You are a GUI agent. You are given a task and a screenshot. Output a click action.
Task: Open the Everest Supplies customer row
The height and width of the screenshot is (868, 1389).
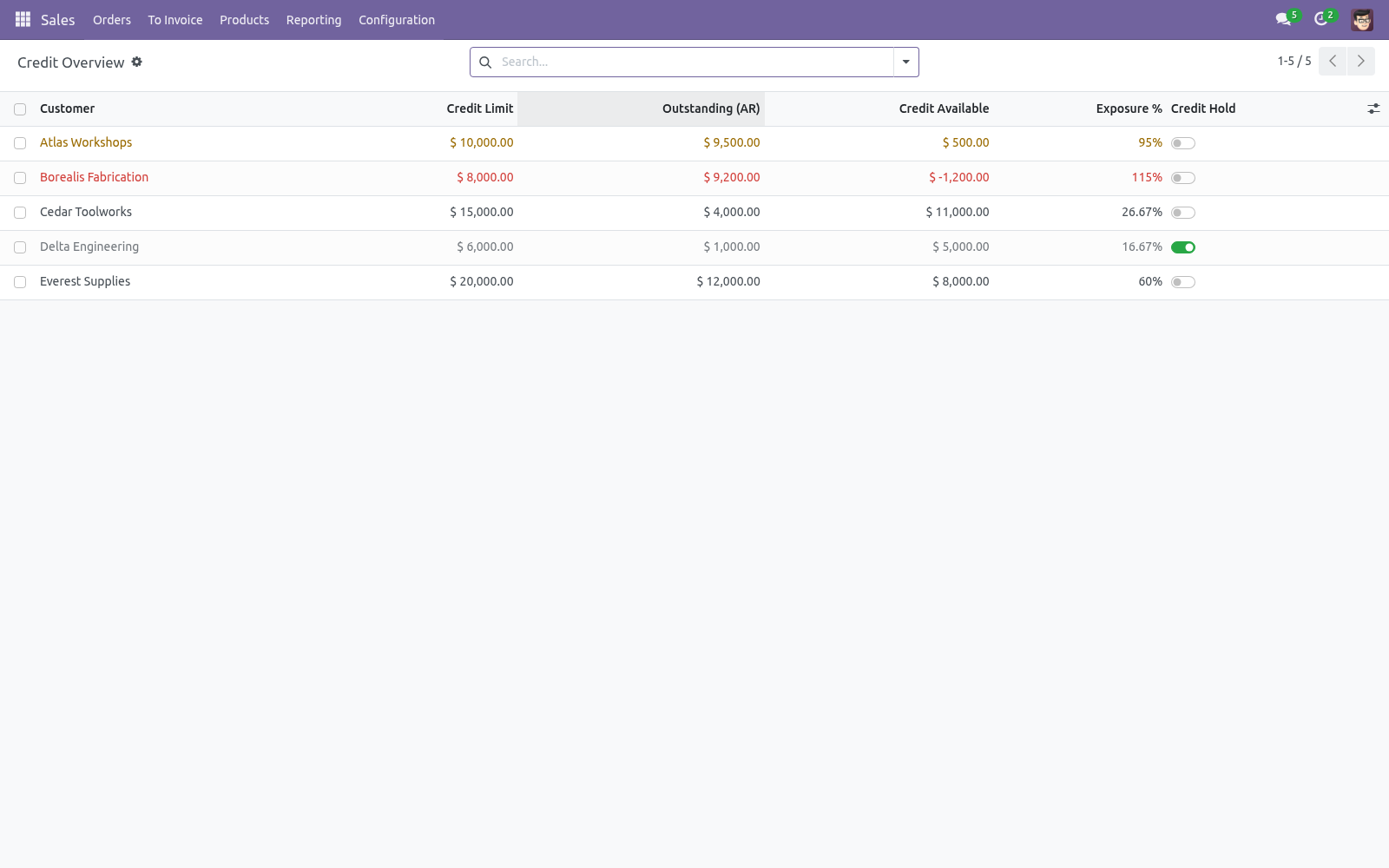(x=694, y=282)
